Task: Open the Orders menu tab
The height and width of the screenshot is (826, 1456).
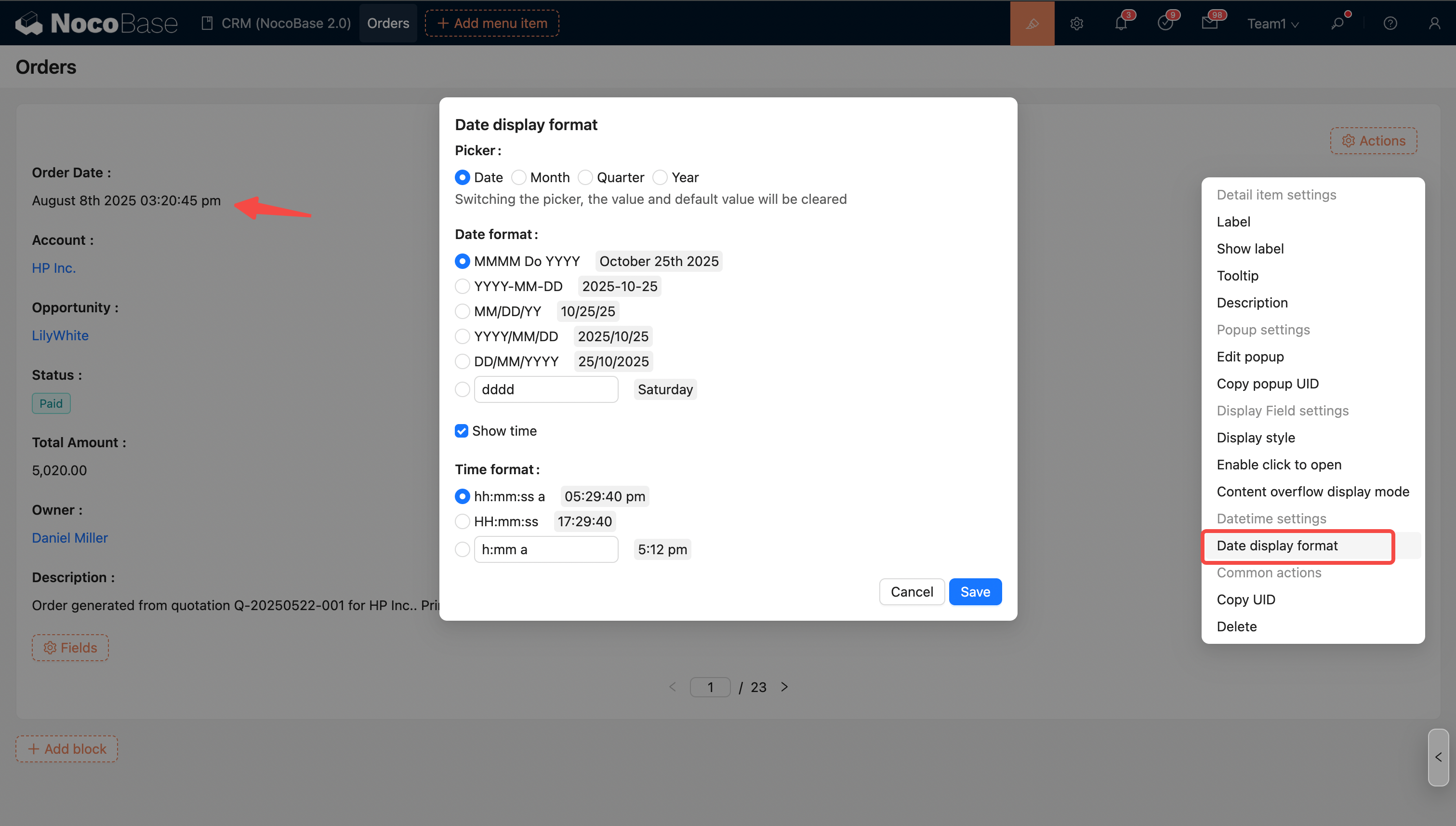Action: (388, 23)
